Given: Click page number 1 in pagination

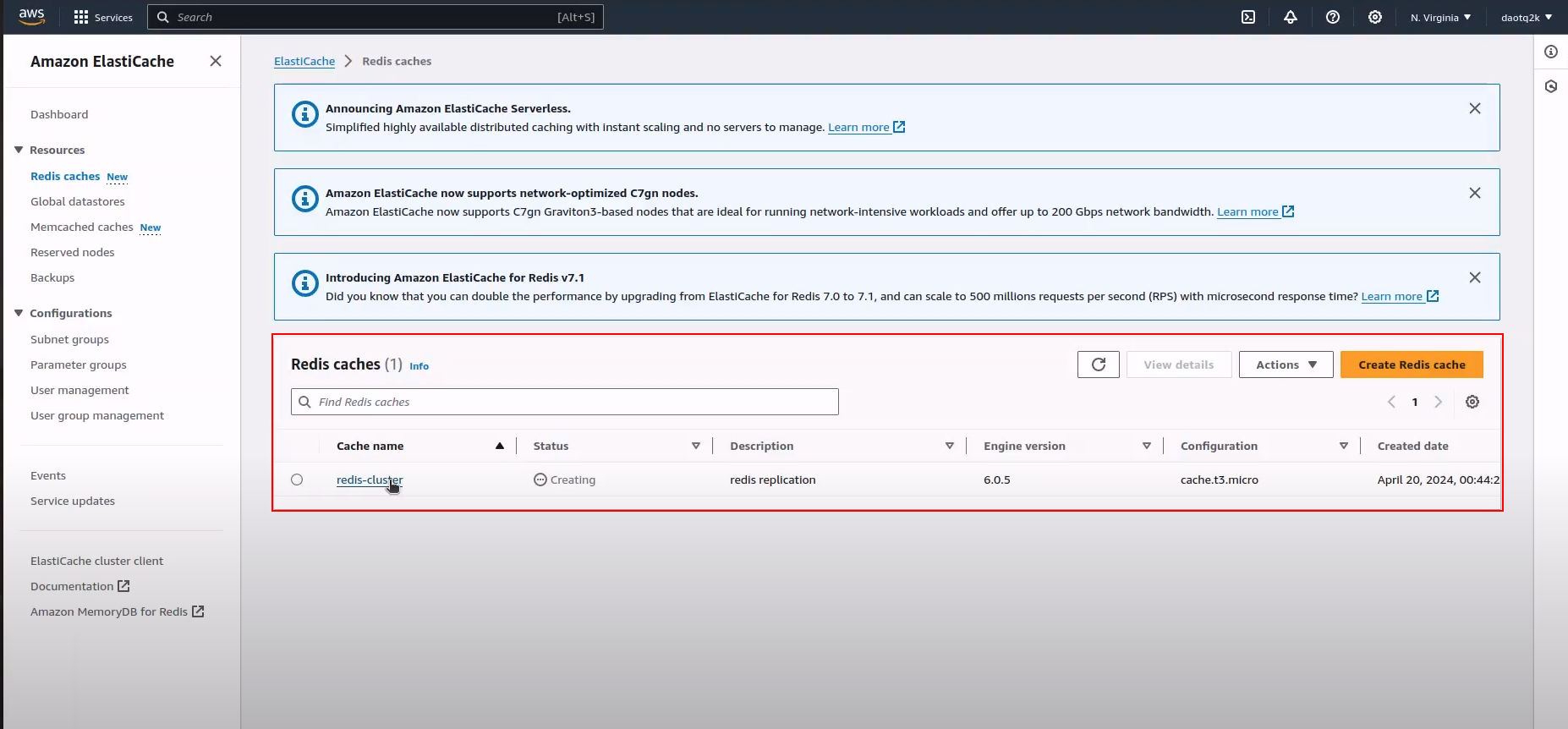Looking at the screenshot, I should [1415, 402].
